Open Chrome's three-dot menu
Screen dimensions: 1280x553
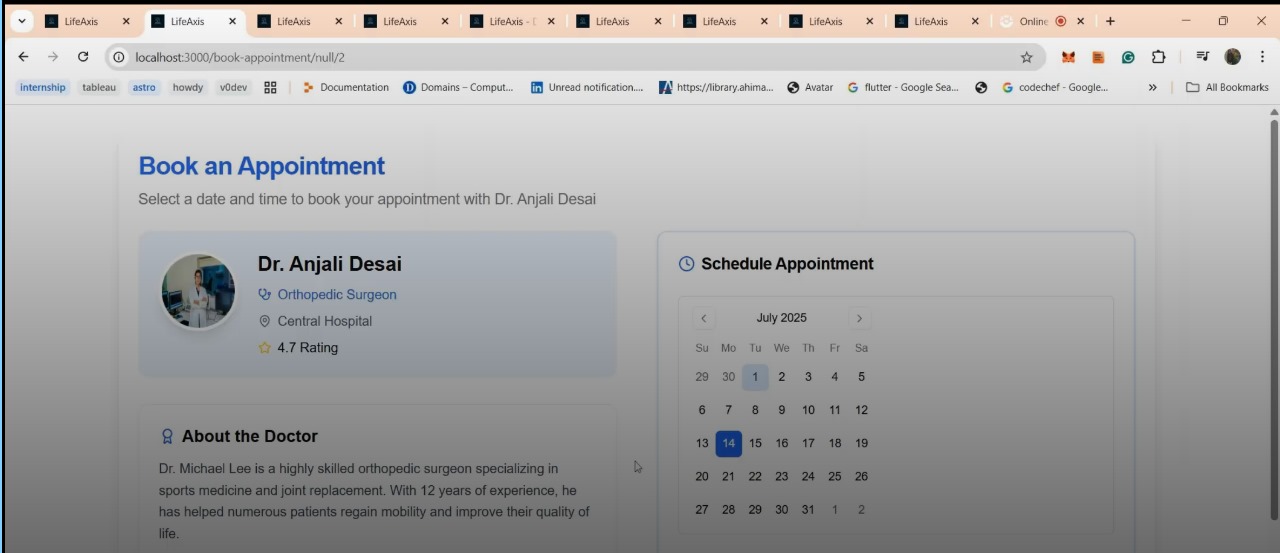[x=1262, y=58]
